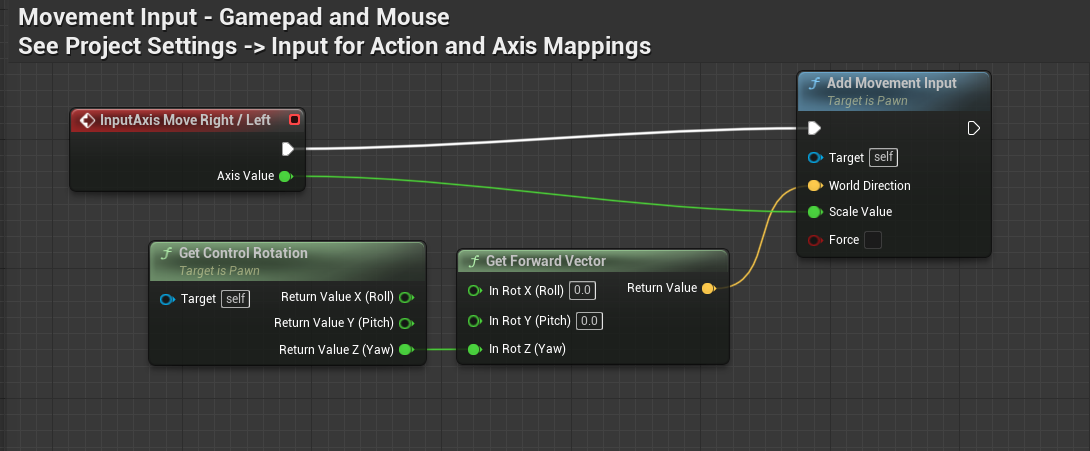
Task: Click green Axis Value output pin
Action: click(x=285, y=177)
